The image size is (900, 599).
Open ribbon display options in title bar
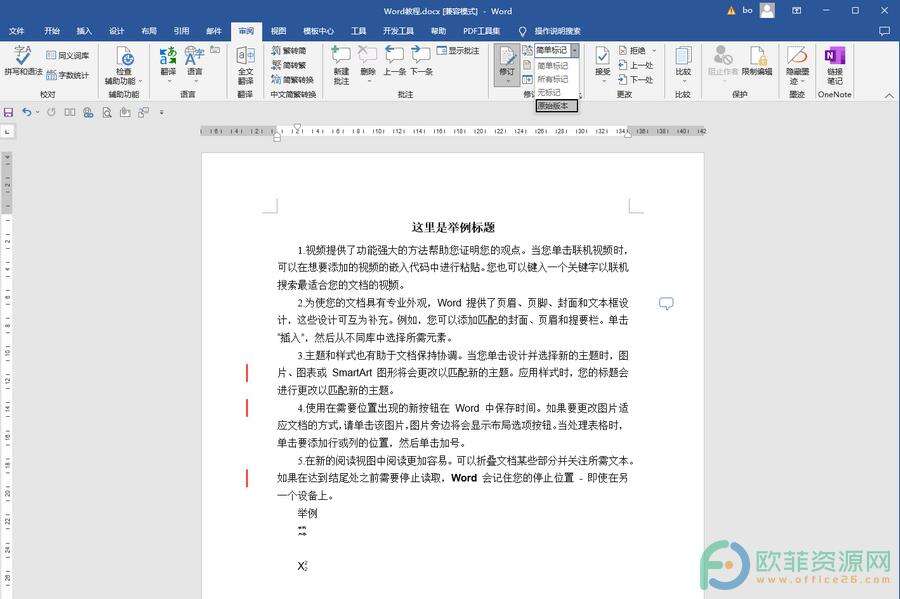click(x=797, y=10)
